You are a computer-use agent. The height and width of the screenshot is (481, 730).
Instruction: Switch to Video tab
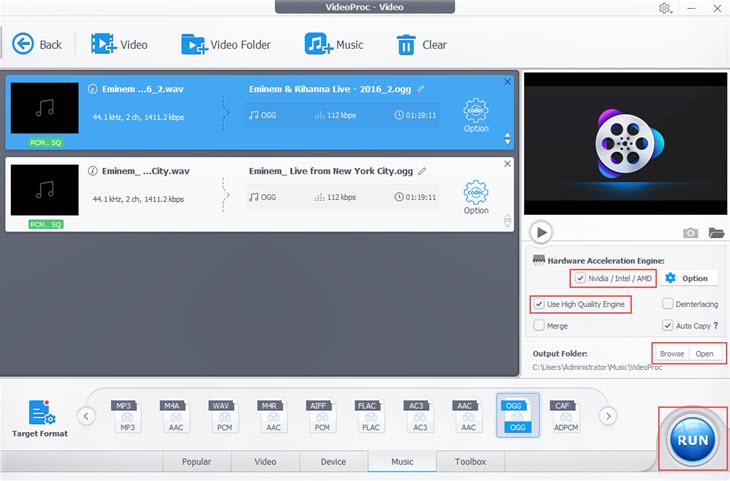tap(265, 461)
